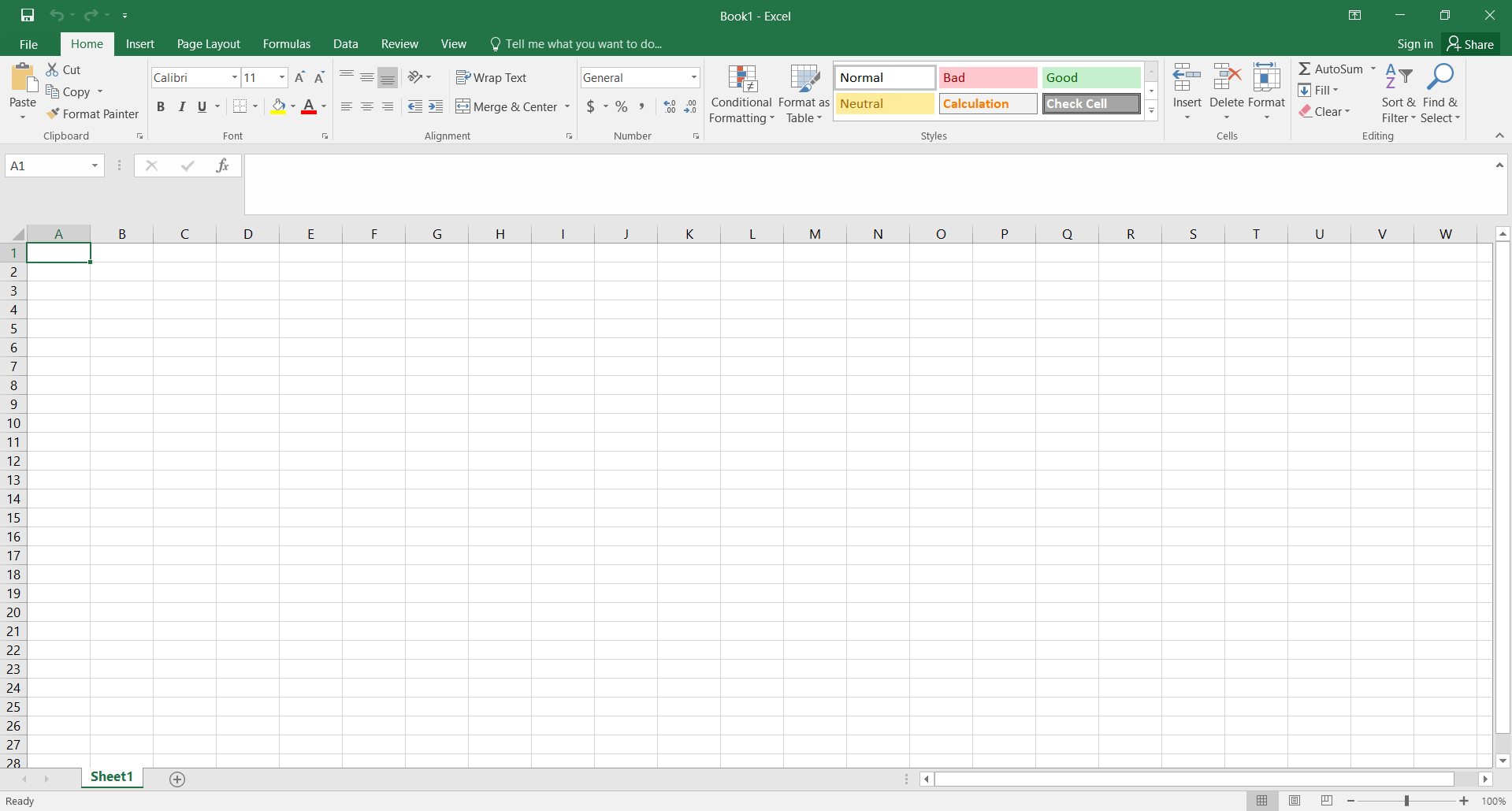
Task: Switch to the Page Layout tab
Action: coord(208,44)
